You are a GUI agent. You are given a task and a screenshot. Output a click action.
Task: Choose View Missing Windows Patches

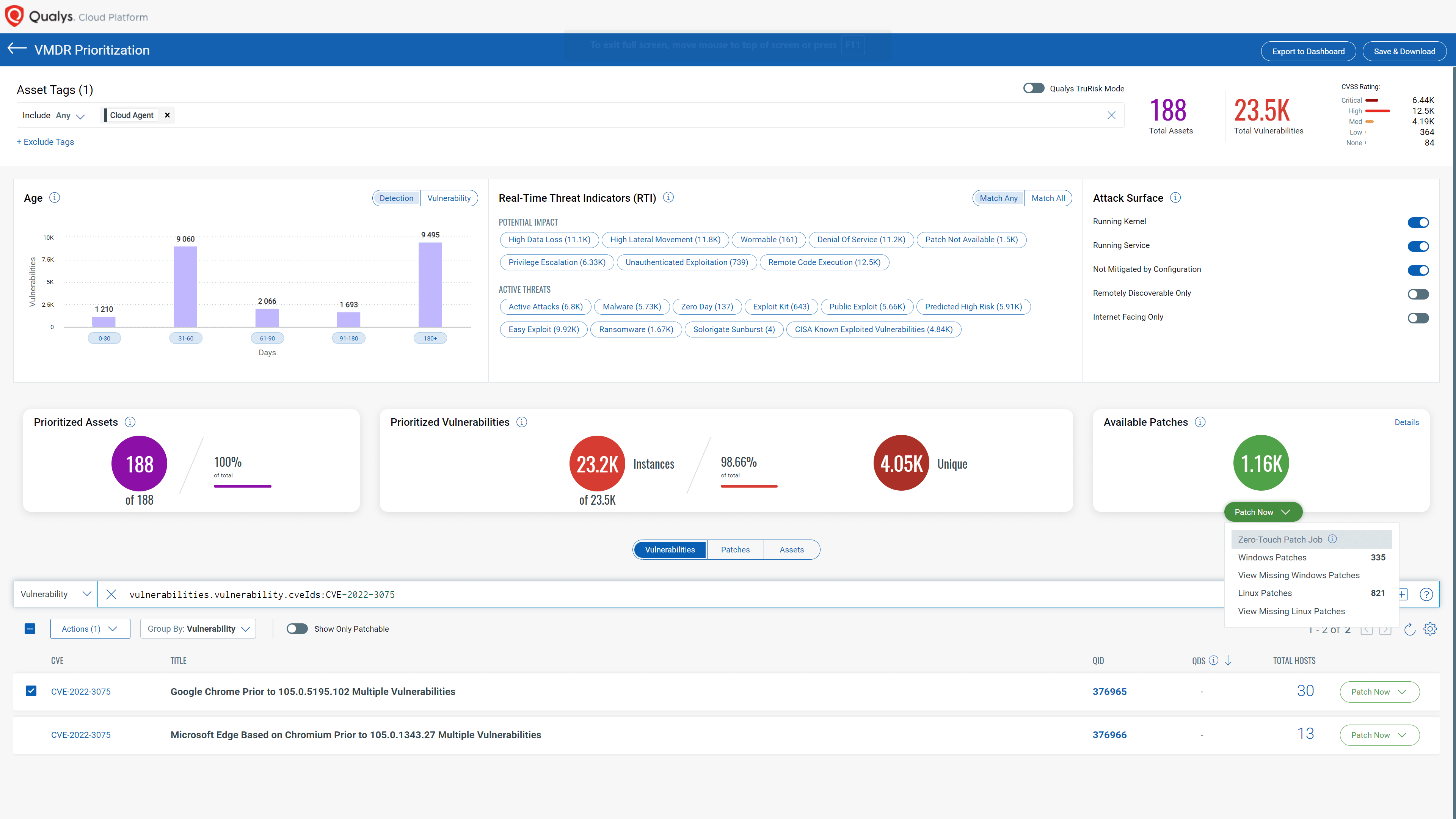point(1311,575)
